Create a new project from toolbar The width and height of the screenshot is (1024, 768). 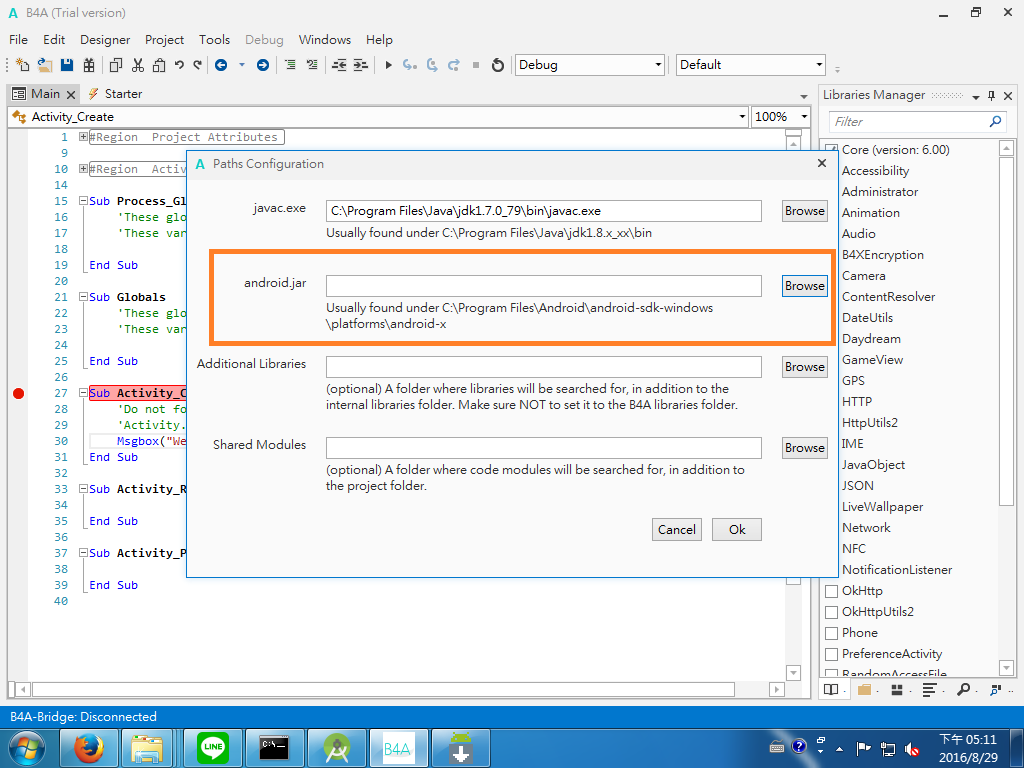pos(23,65)
